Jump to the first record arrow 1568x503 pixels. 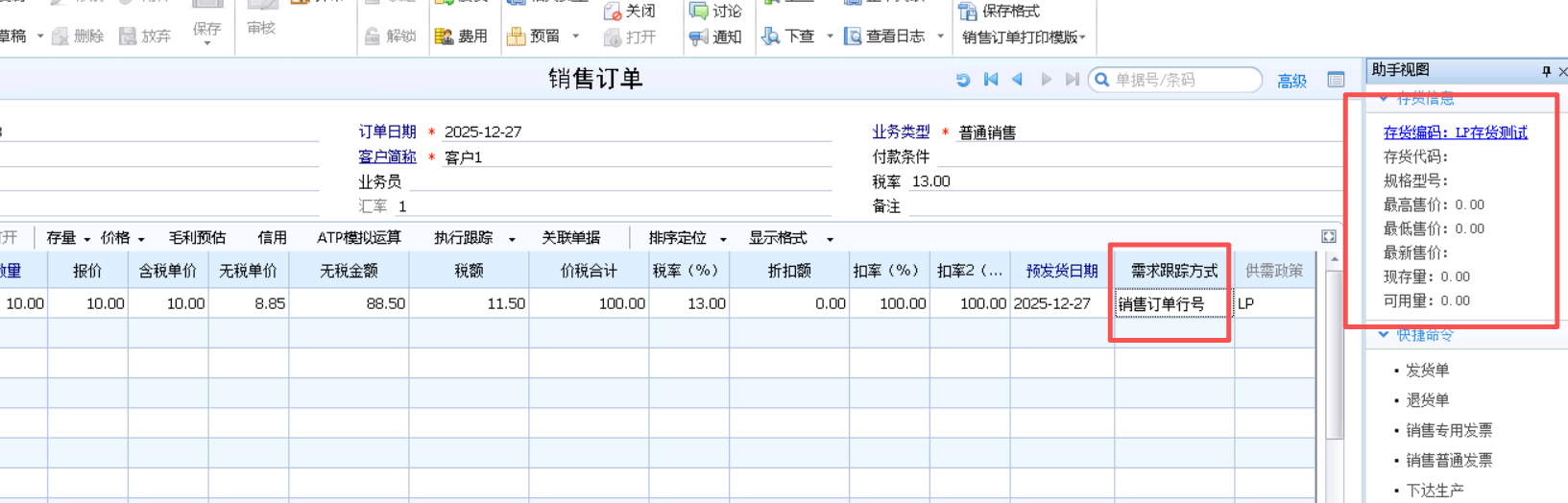991,80
